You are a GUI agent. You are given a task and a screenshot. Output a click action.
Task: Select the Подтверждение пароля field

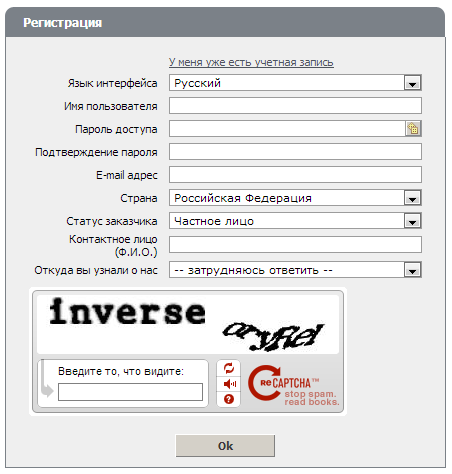coord(295,152)
